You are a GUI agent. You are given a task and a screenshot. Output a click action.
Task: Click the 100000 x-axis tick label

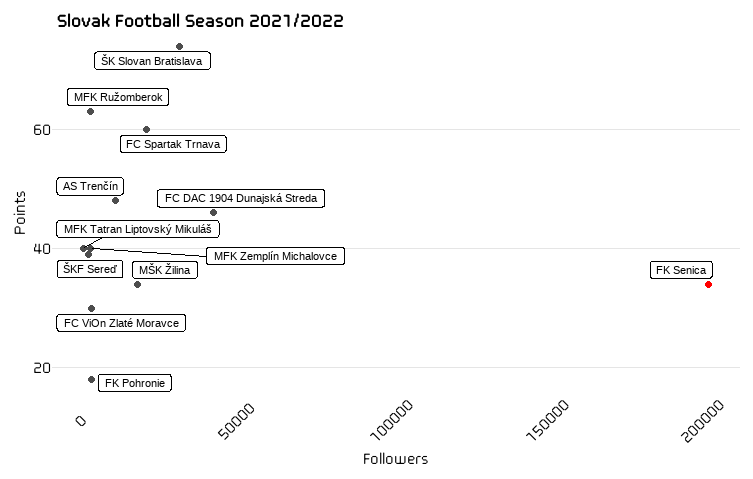tap(392, 420)
